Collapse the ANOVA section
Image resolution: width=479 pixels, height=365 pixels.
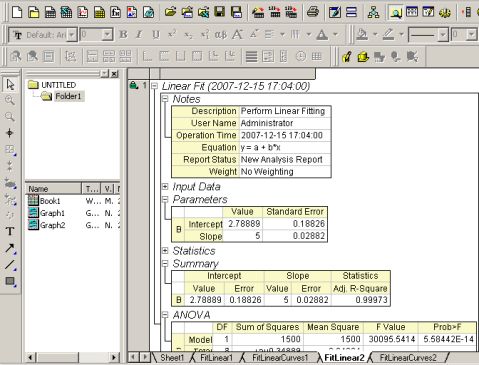(x=165, y=314)
